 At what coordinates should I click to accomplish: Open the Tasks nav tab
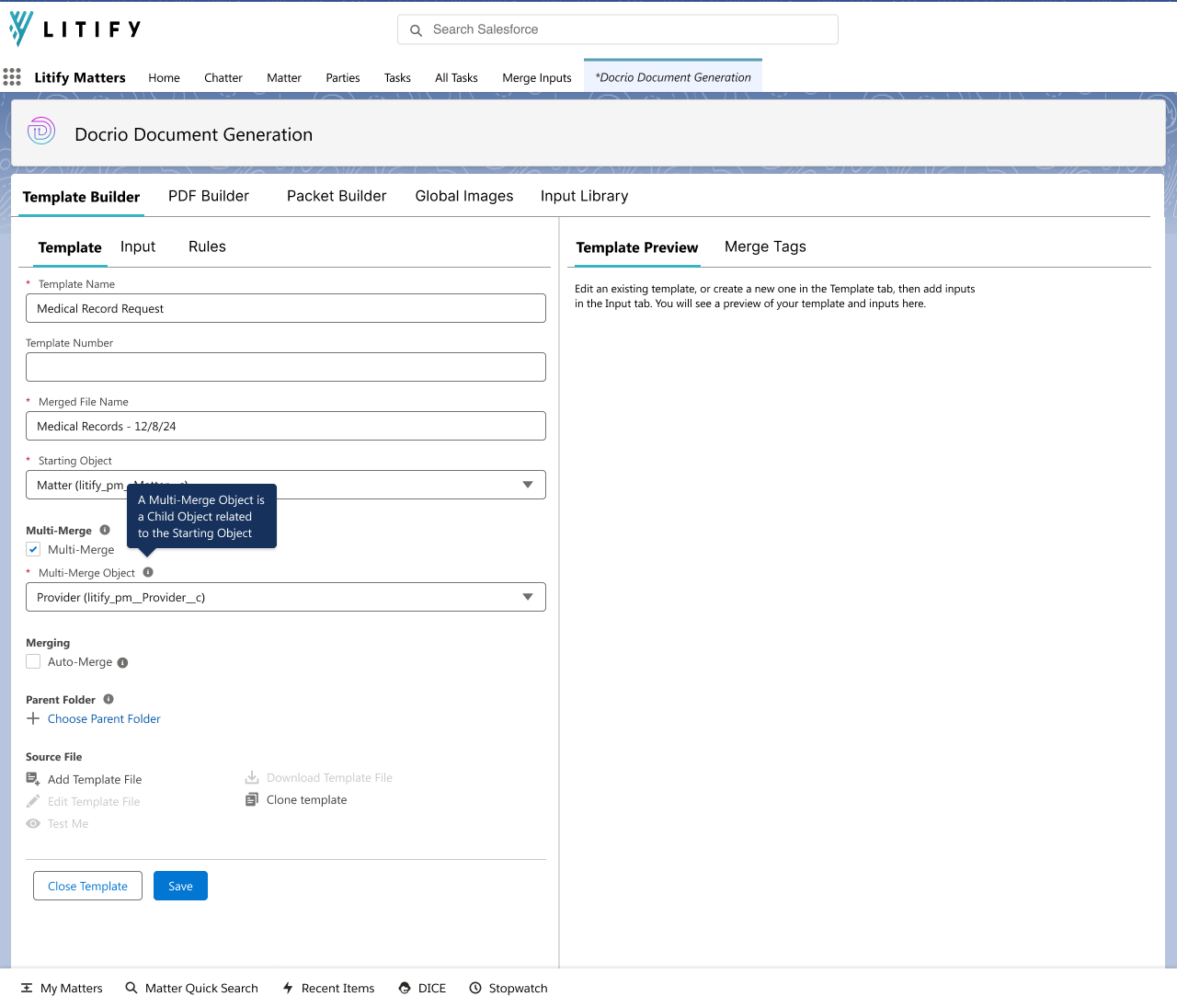(x=397, y=78)
